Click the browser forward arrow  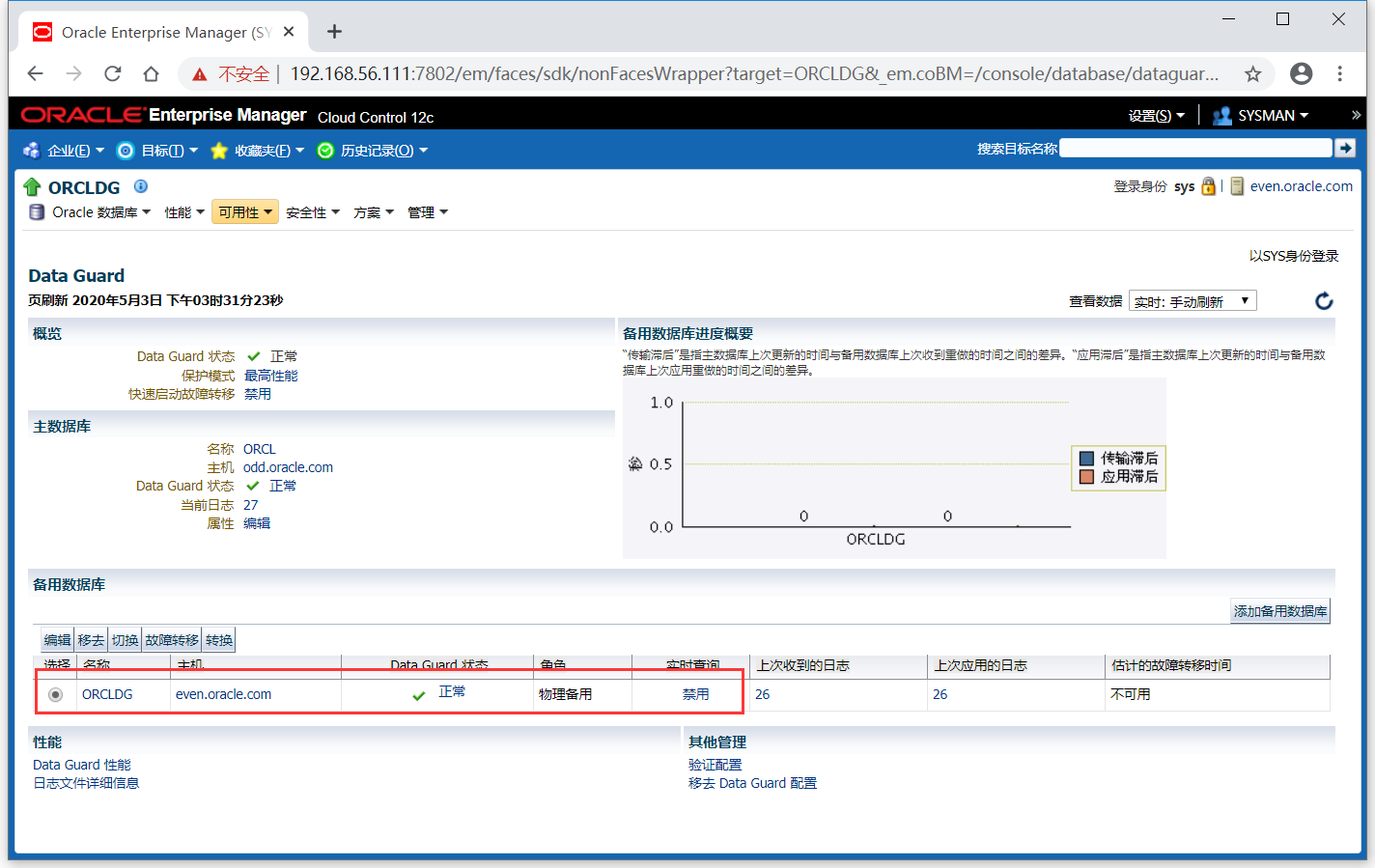pyautogui.click(x=74, y=73)
